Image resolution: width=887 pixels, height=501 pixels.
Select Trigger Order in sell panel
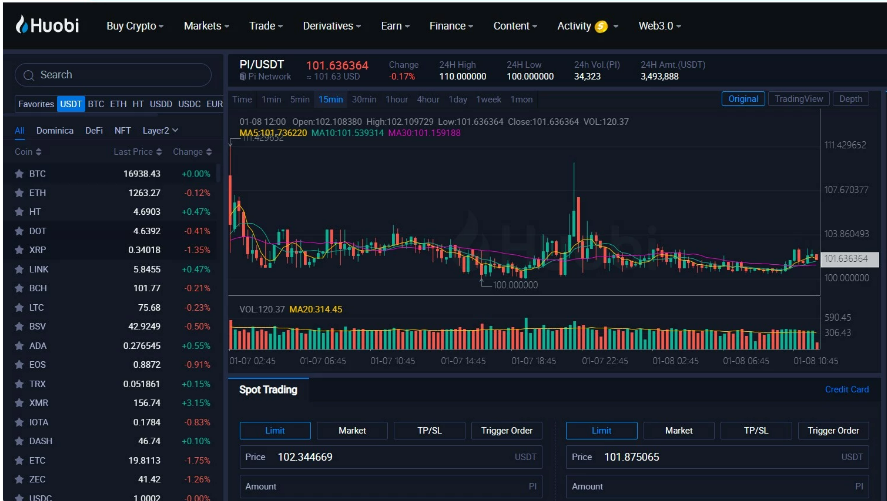pos(833,431)
